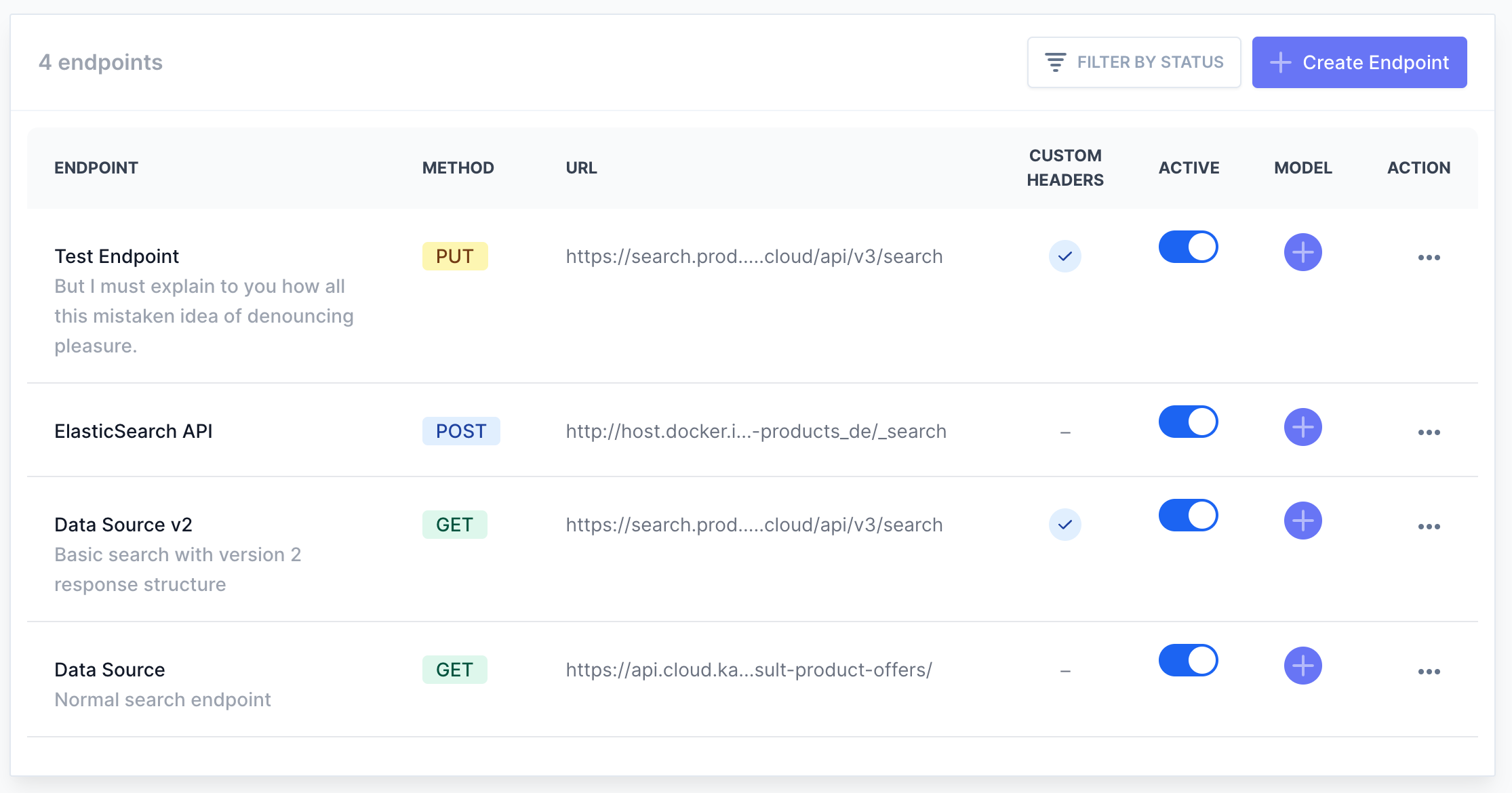Image resolution: width=1512 pixels, height=793 pixels.
Task: Open the action menu for Data Source v2
Action: (1429, 527)
